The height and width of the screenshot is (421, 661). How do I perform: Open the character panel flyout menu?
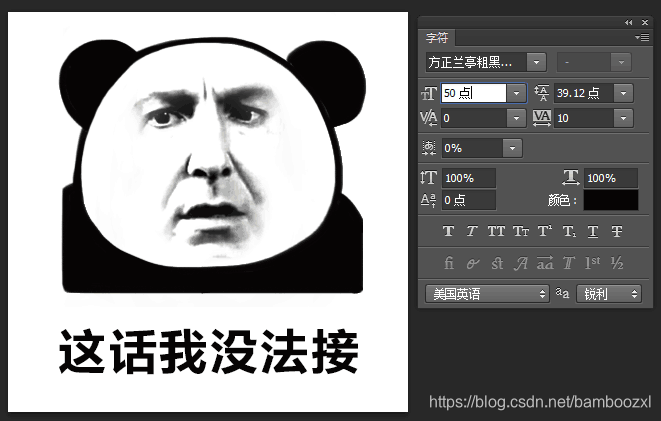642,38
